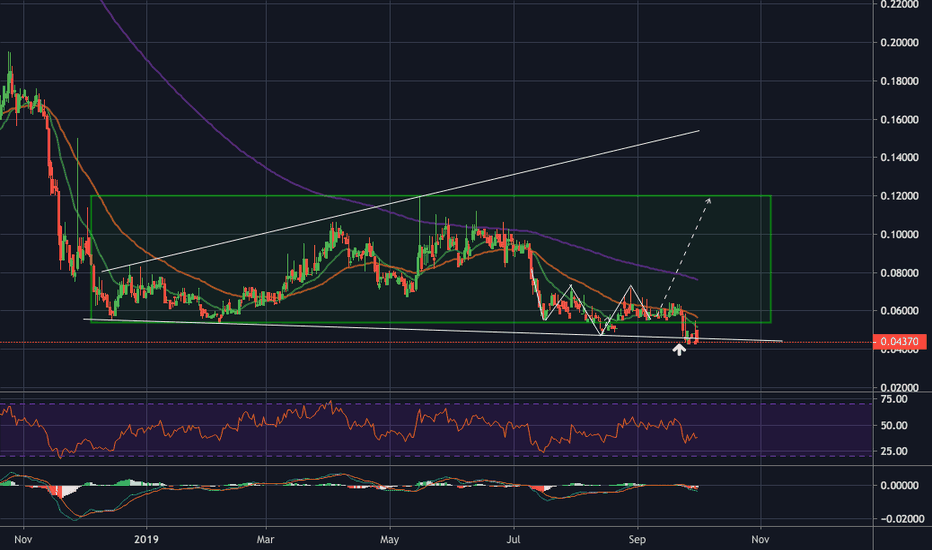
Task: Click the Mar time axis label
Action: tap(265, 539)
